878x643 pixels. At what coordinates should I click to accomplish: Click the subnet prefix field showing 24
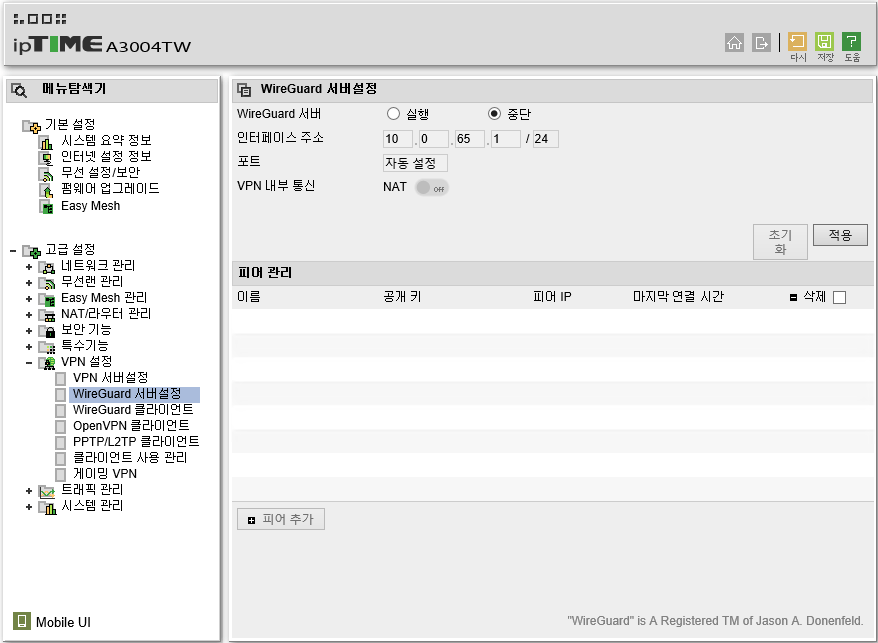point(545,139)
